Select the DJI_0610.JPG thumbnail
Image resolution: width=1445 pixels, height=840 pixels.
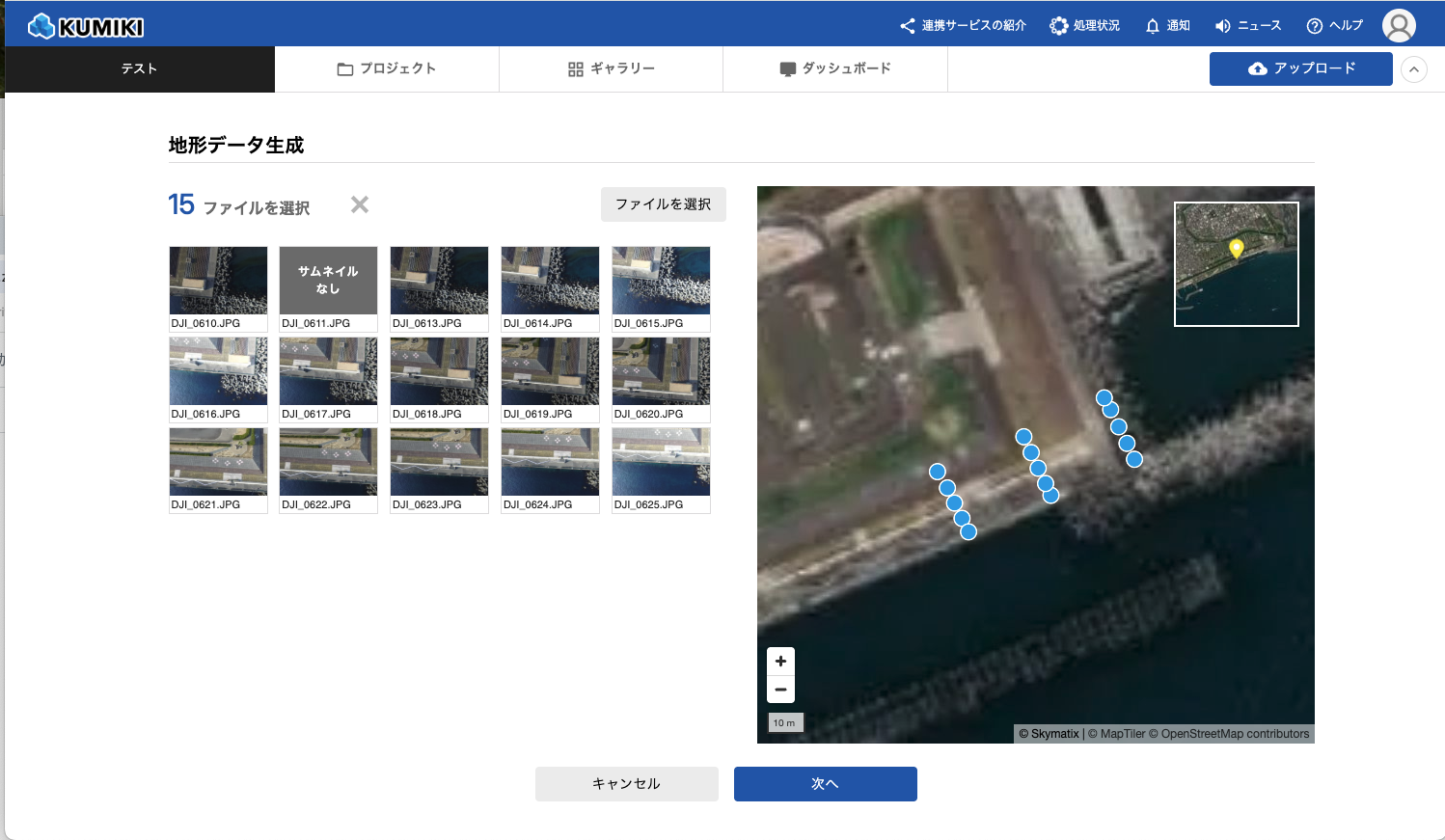pos(218,281)
